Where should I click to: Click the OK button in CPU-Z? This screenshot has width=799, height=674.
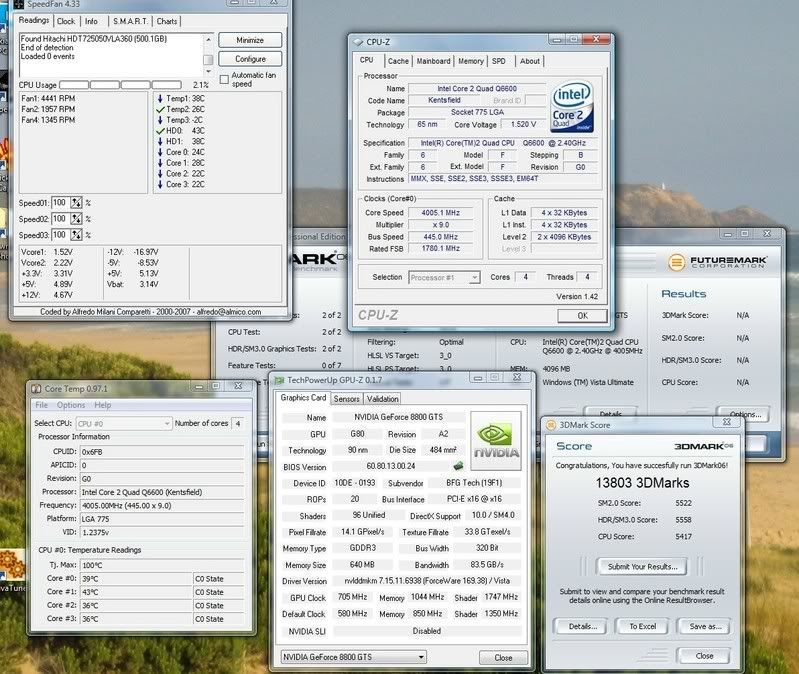coord(582,316)
